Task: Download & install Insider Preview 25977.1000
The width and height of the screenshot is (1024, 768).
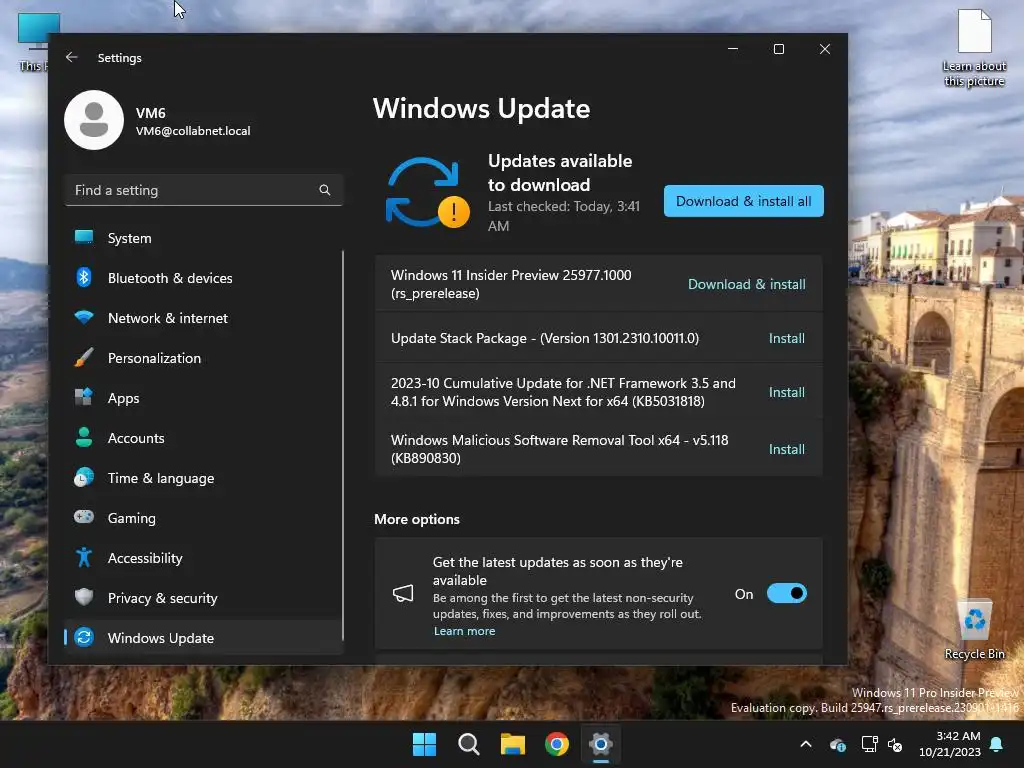Action: [746, 284]
